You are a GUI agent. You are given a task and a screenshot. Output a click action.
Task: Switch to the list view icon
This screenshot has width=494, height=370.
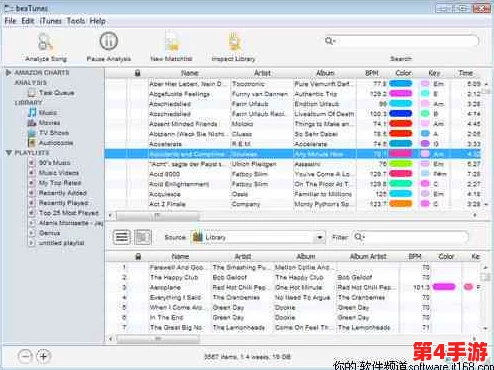tap(122, 237)
